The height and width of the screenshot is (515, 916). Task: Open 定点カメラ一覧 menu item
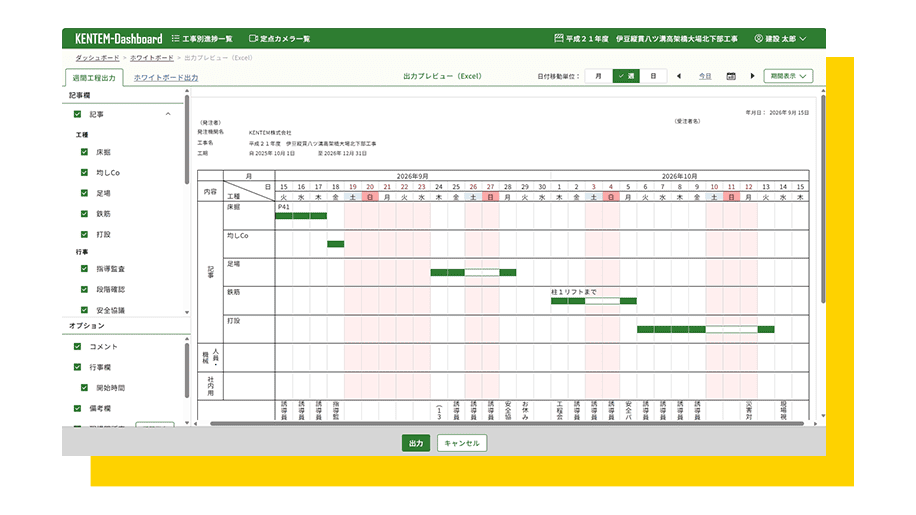(x=284, y=39)
